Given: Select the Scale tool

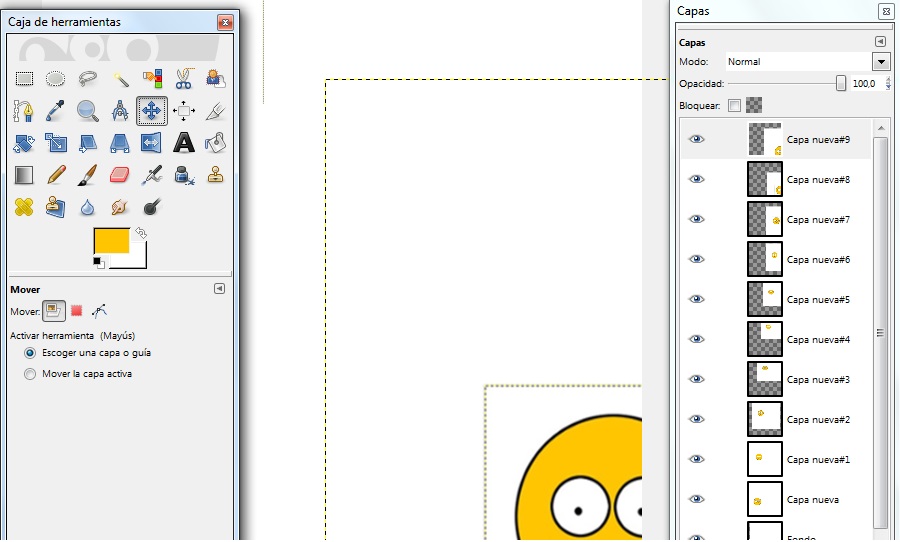Looking at the screenshot, I should [x=56, y=143].
